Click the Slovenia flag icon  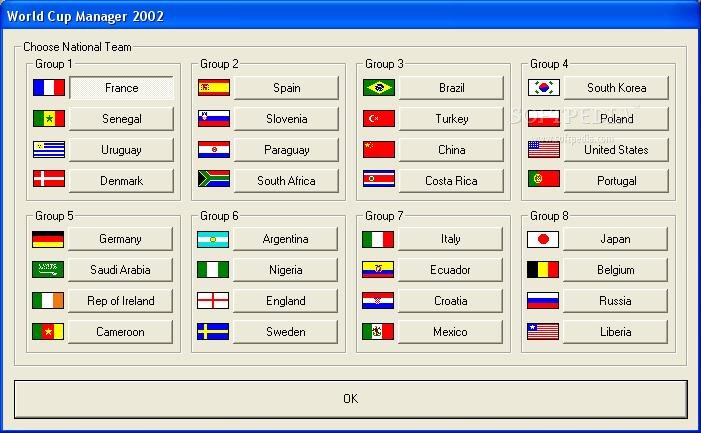(x=214, y=118)
